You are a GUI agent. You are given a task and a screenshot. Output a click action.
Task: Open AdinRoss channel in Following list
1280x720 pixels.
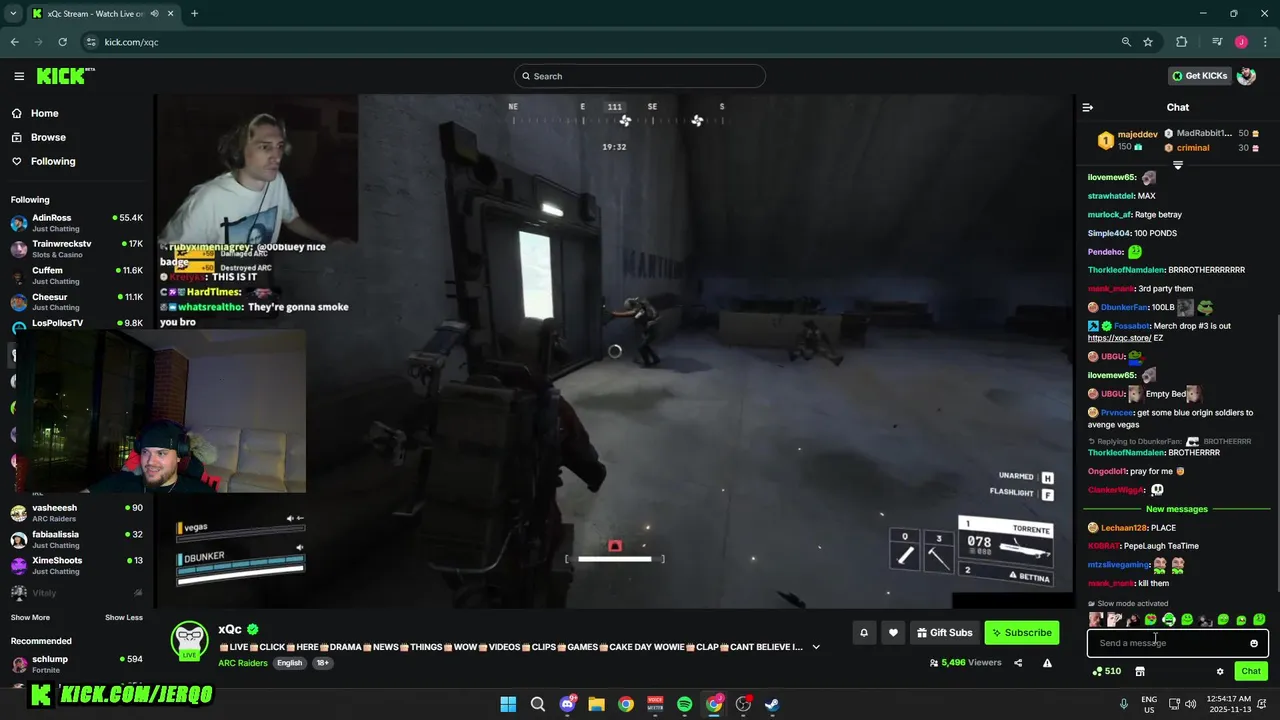(77, 223)
